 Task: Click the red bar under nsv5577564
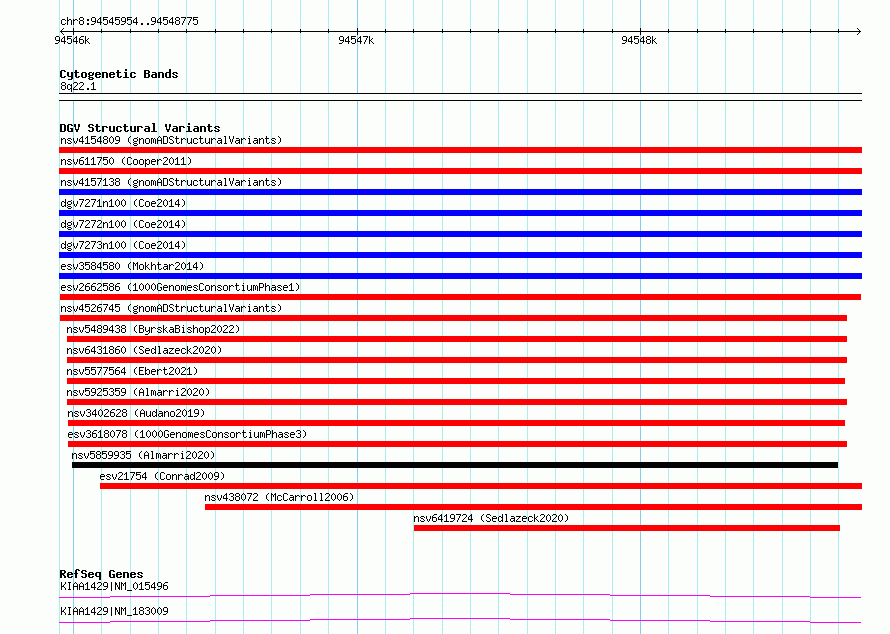(456, 381)
